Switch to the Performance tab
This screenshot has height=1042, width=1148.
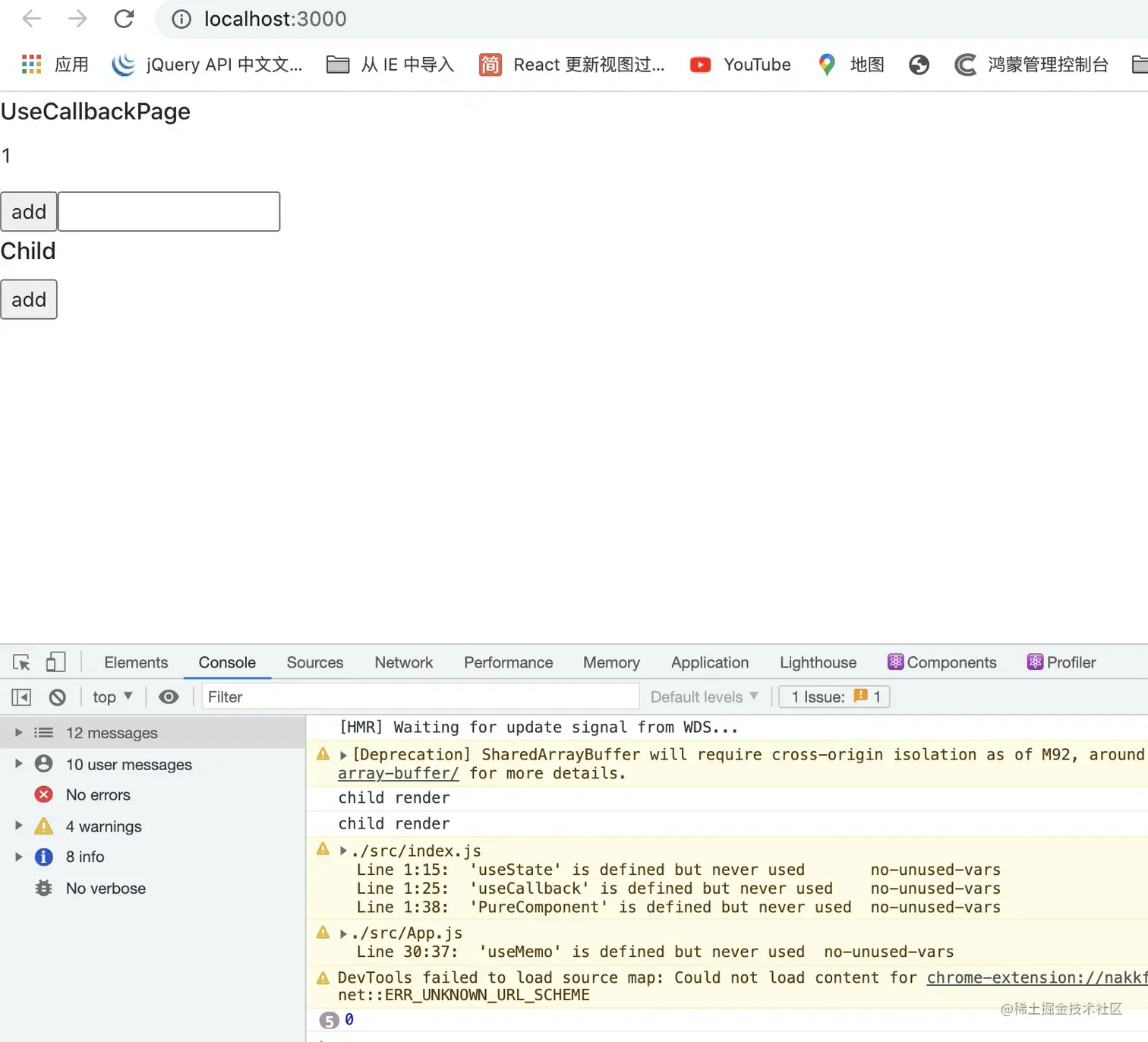click(x=509, y=662)
